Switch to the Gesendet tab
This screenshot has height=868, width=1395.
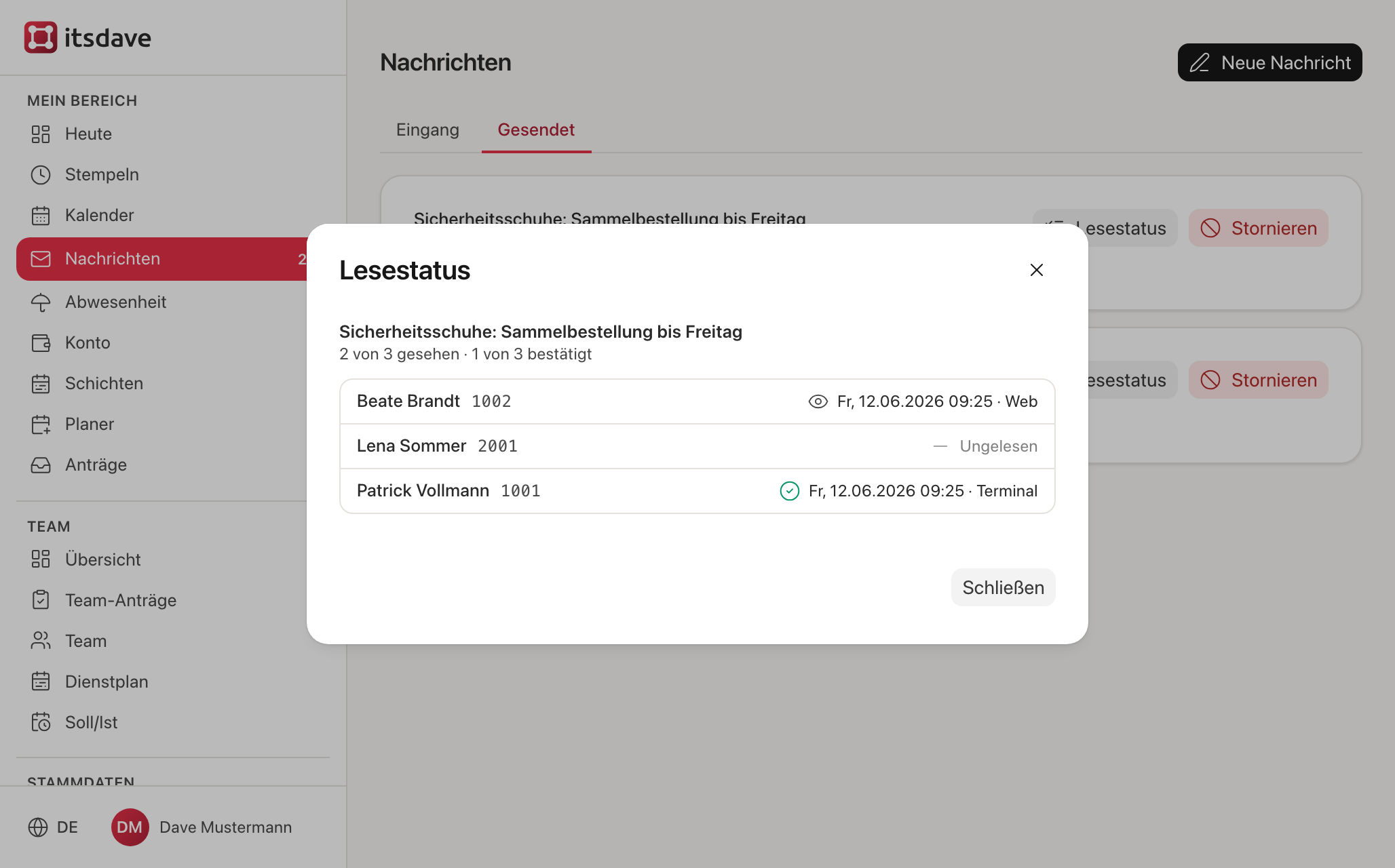(536, 130)
